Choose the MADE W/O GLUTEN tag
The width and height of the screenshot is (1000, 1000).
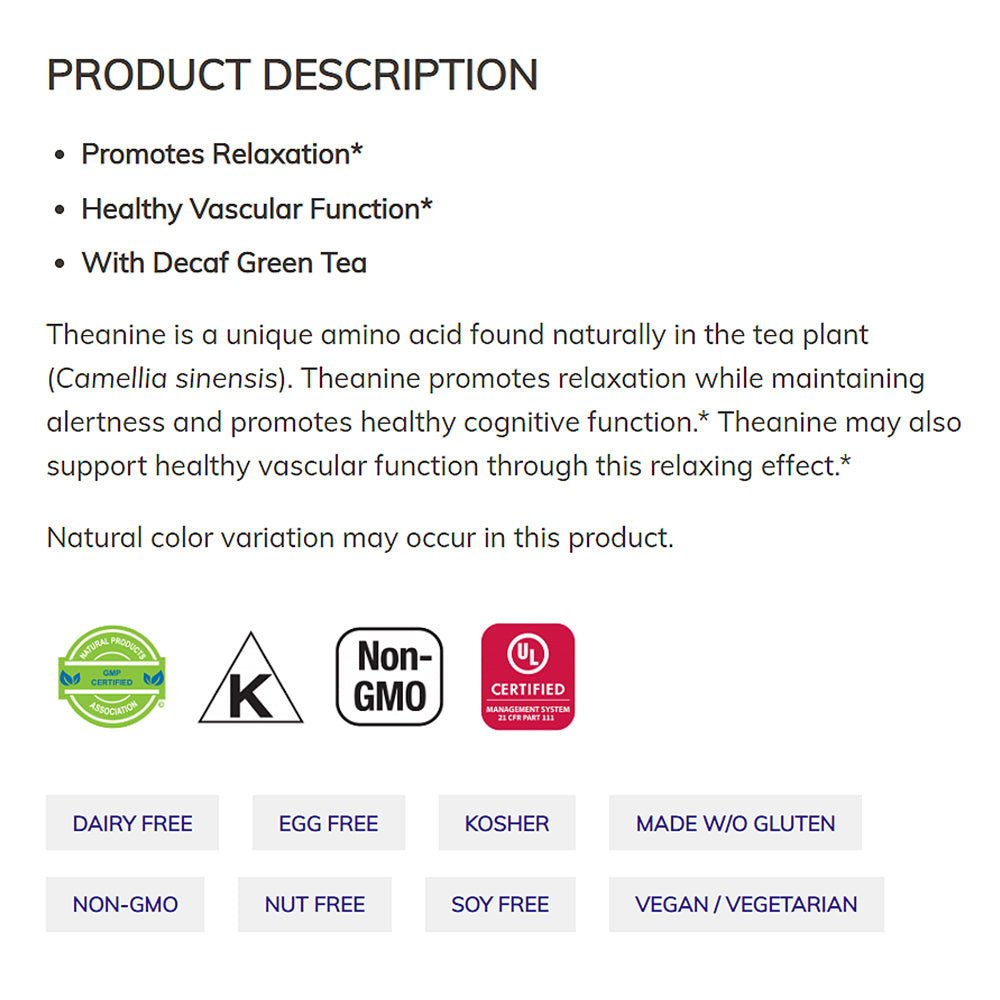click(x=735, y=823)
